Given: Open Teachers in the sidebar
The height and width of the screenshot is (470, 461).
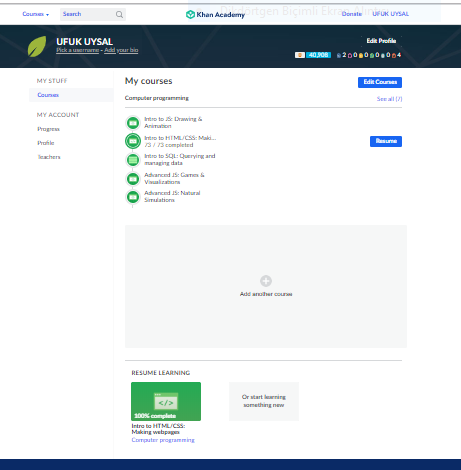Looking at the screenshot, I should (49, 157).
